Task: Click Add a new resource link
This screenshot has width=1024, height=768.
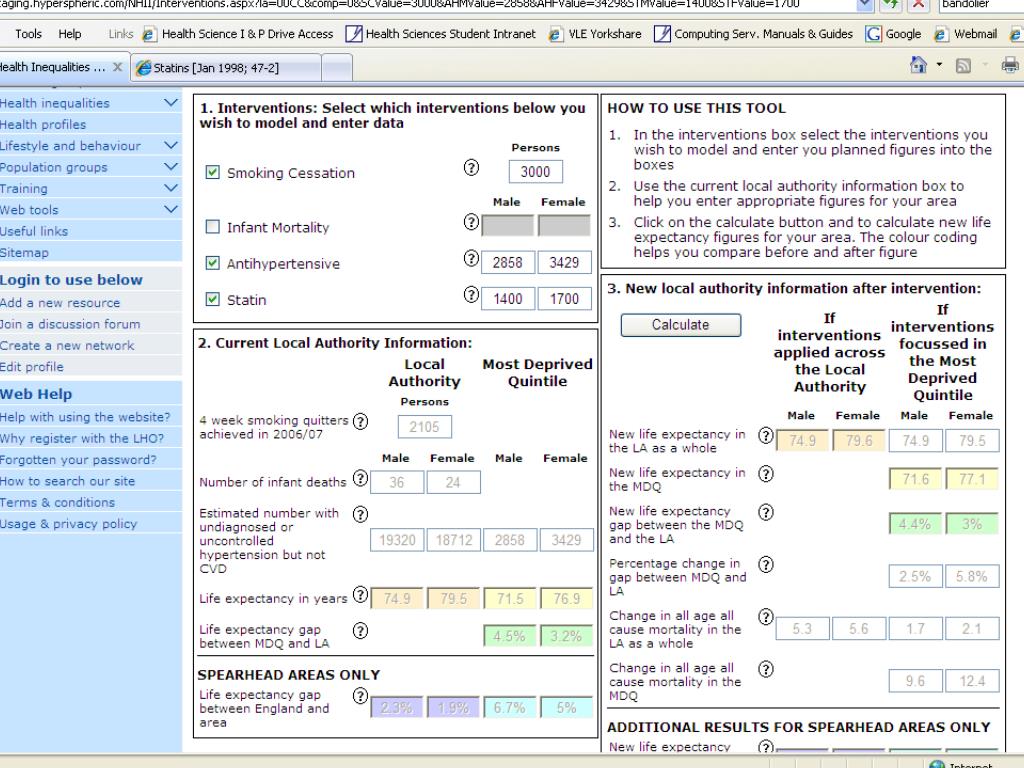Action: point(60,303)
